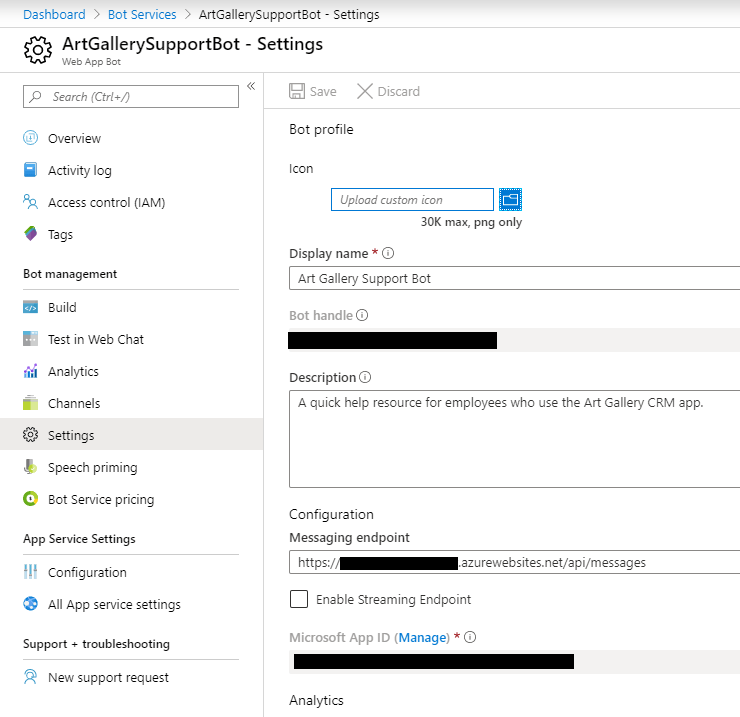Screen dimensions: 740x717
Task: Click the Bot Service pricing icon
Action: (31, 499)
